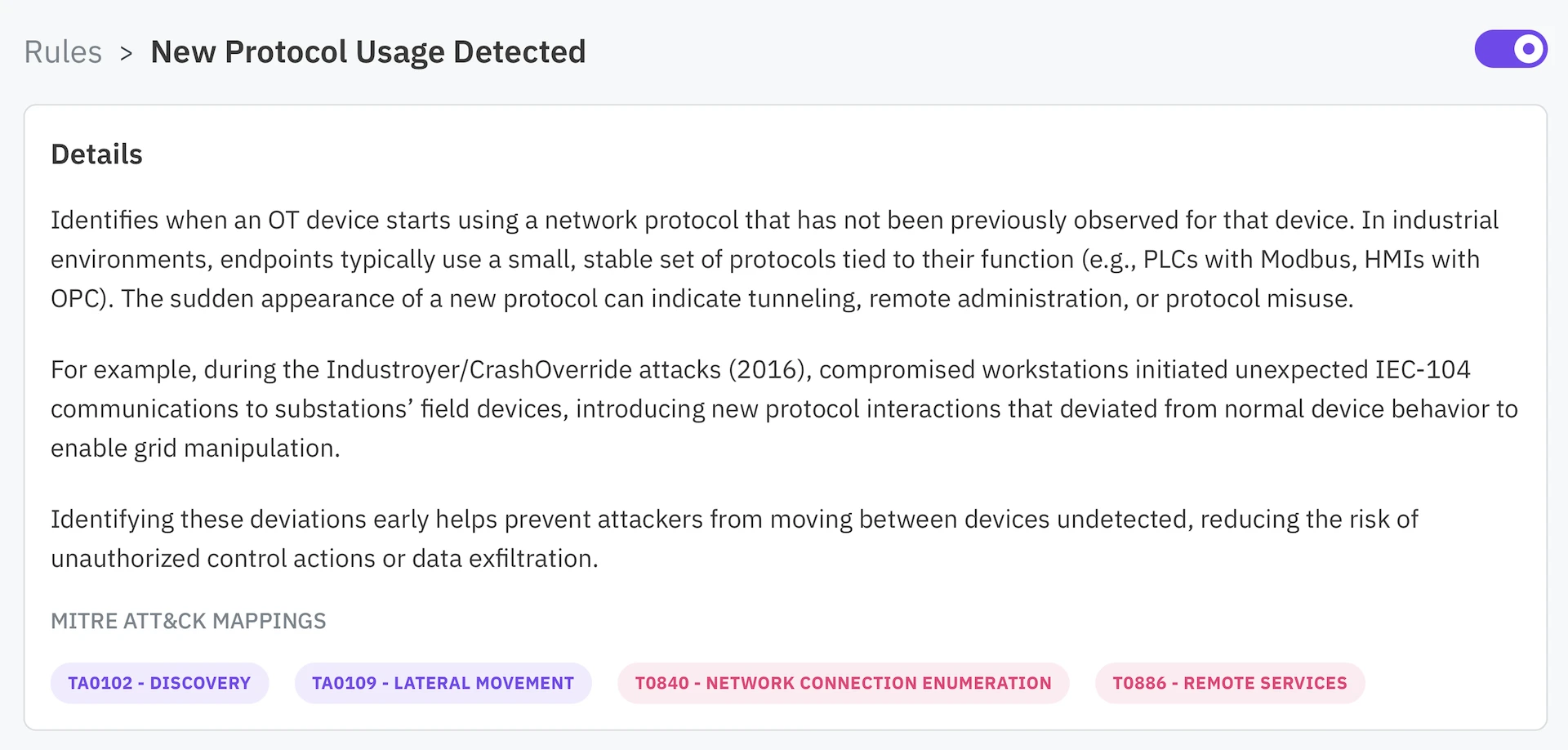Click the word 'OPC).' in the first paragraph
The height and width of the screenshot is (750, 1568).
[82, 299]
